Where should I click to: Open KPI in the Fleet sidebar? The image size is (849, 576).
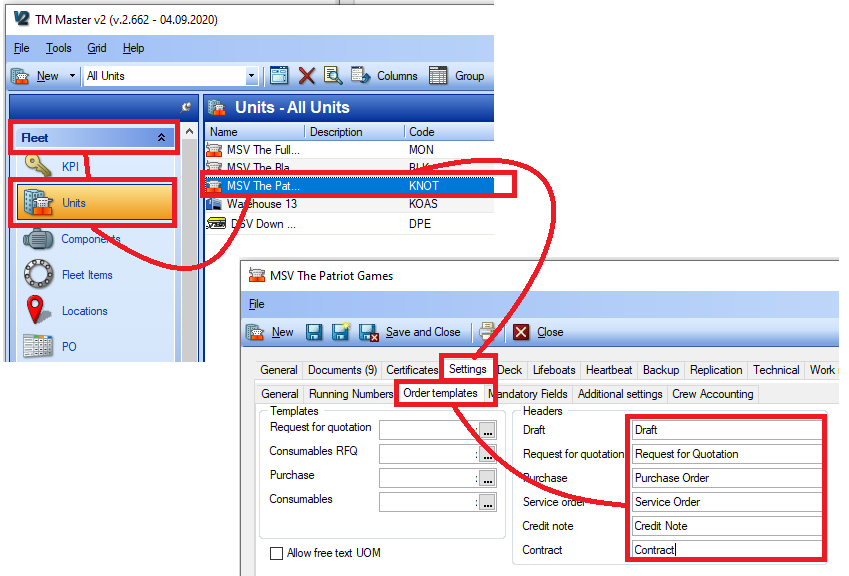click(70, 167)
